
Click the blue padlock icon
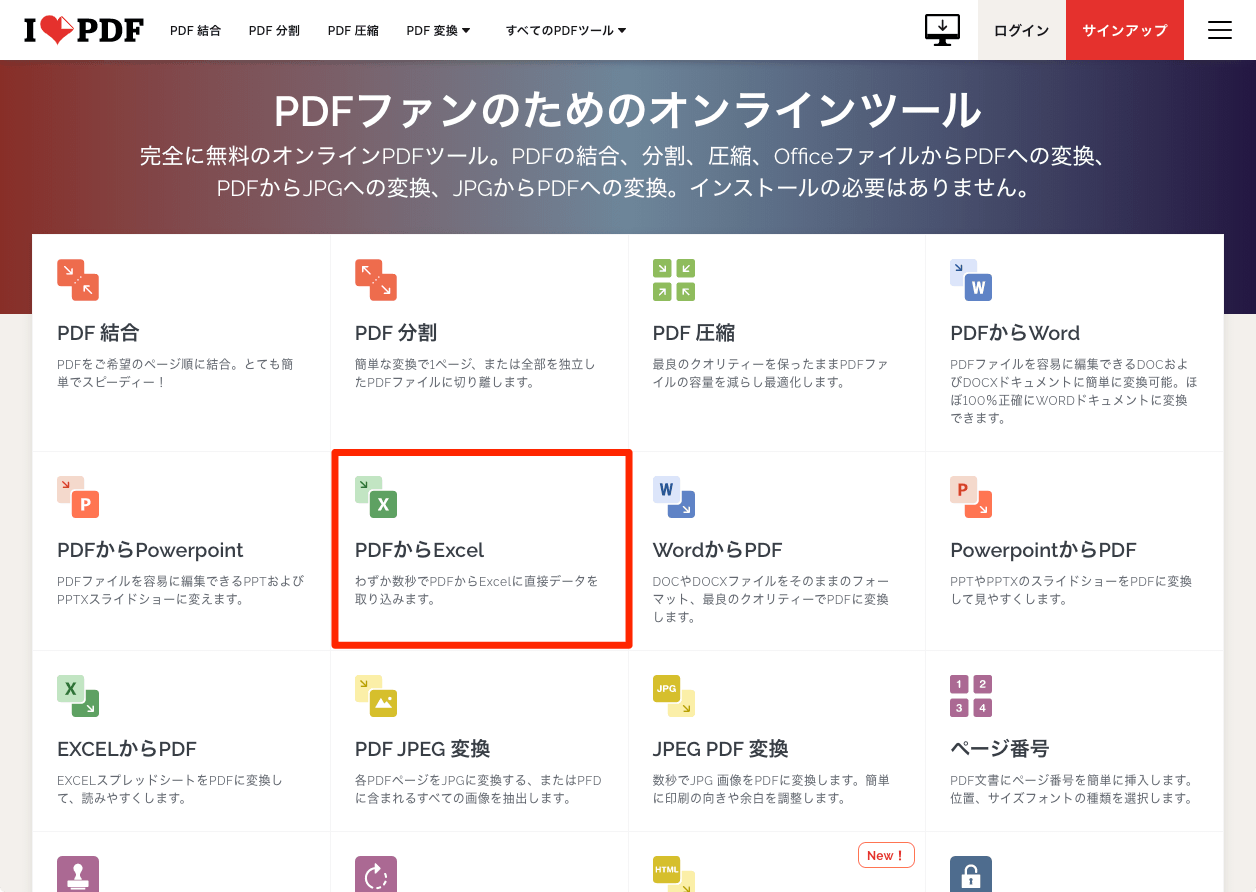coord(971,874)
